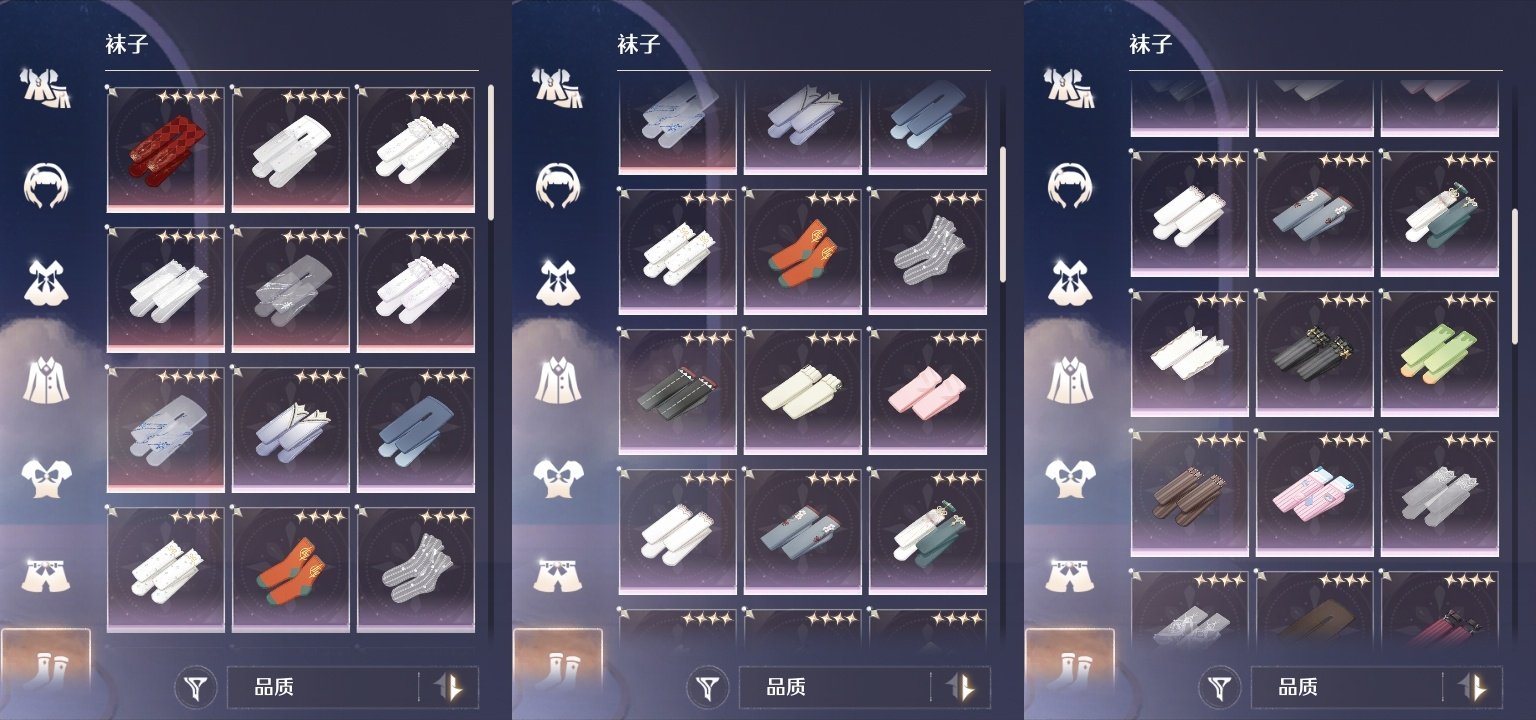Flip sort order arrows in the right panel
The height and width of the screenshot is (720, 1536).
click(x=1474, y=688)
